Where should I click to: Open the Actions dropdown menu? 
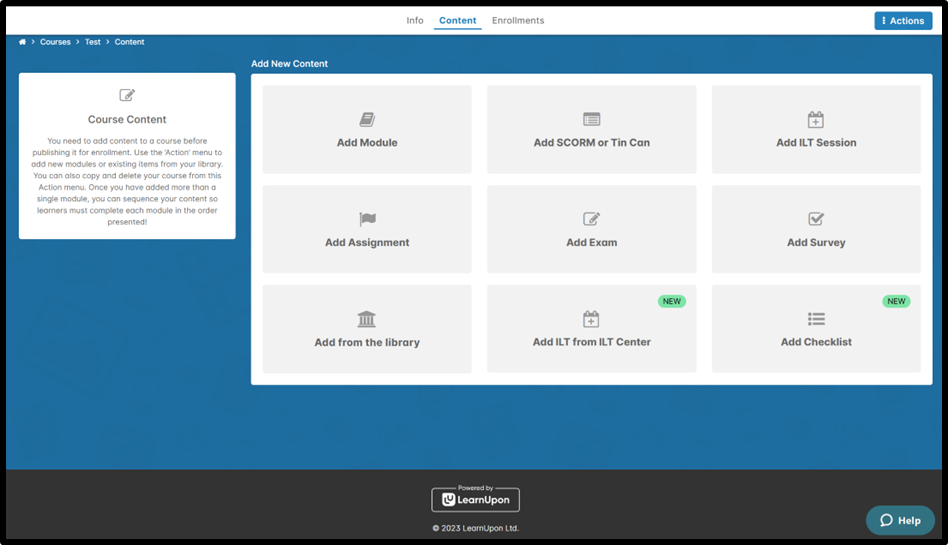tap(902, 21)
